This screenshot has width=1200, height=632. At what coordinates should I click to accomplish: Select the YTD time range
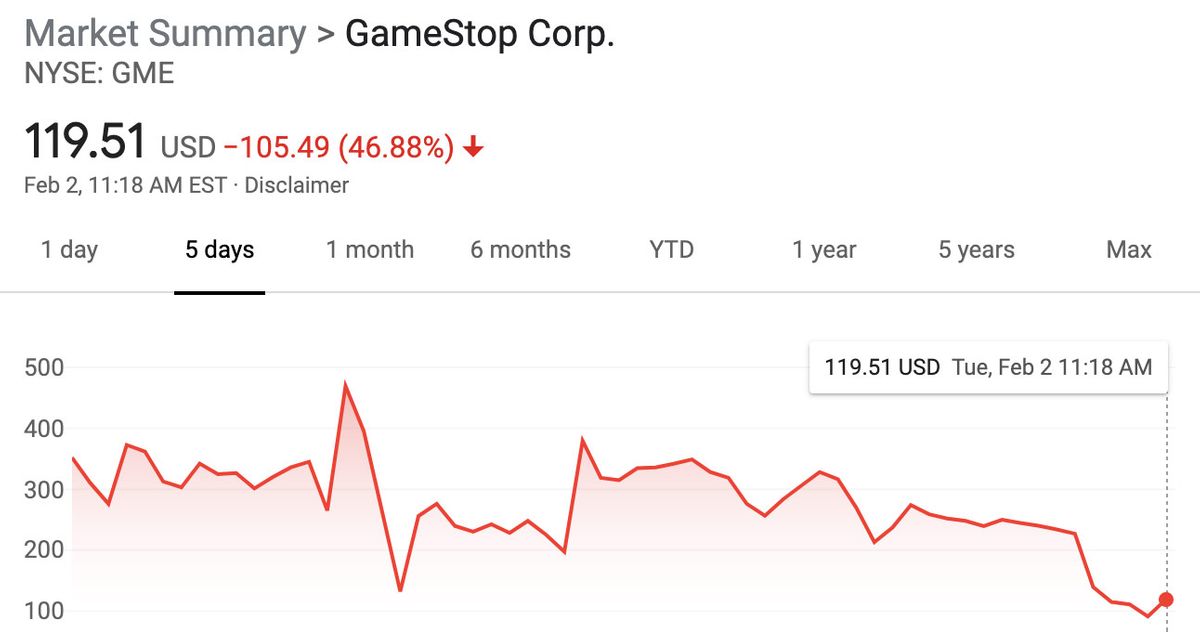(671, 250)
